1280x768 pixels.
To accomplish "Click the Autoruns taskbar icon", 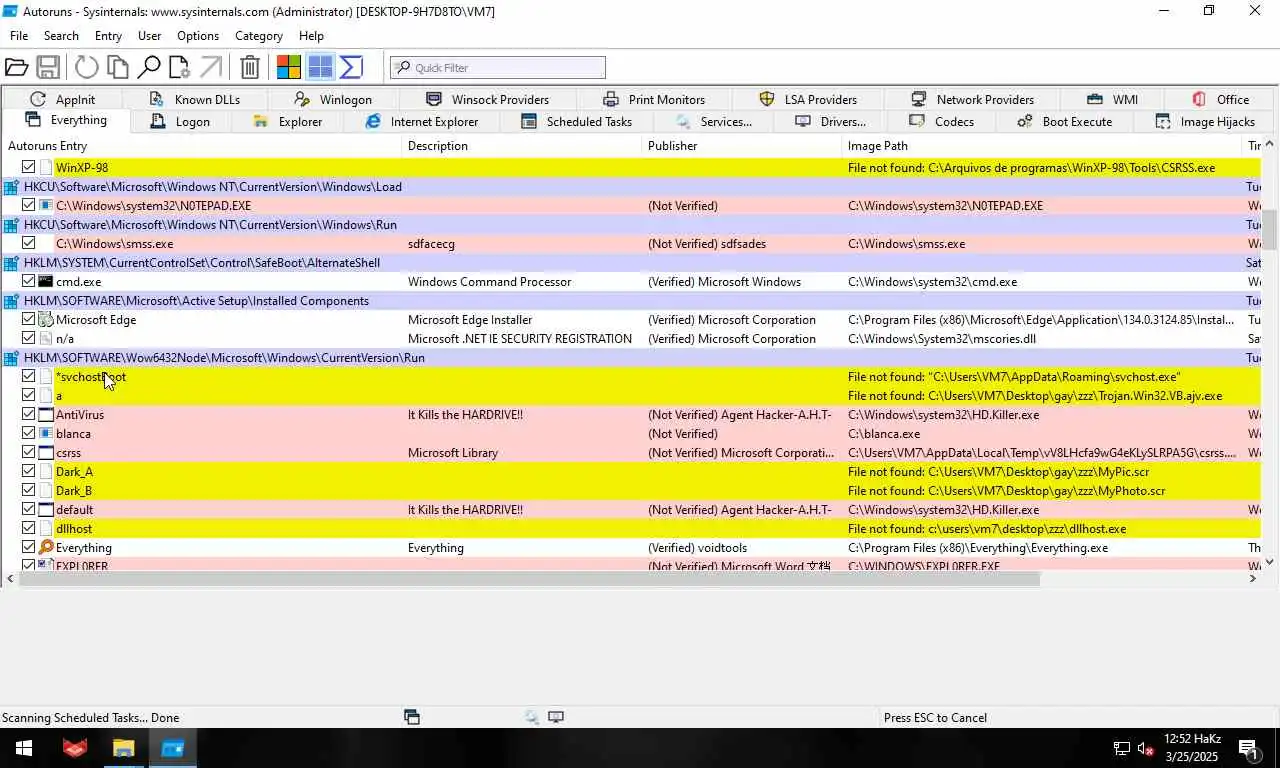I will point(173,748).
